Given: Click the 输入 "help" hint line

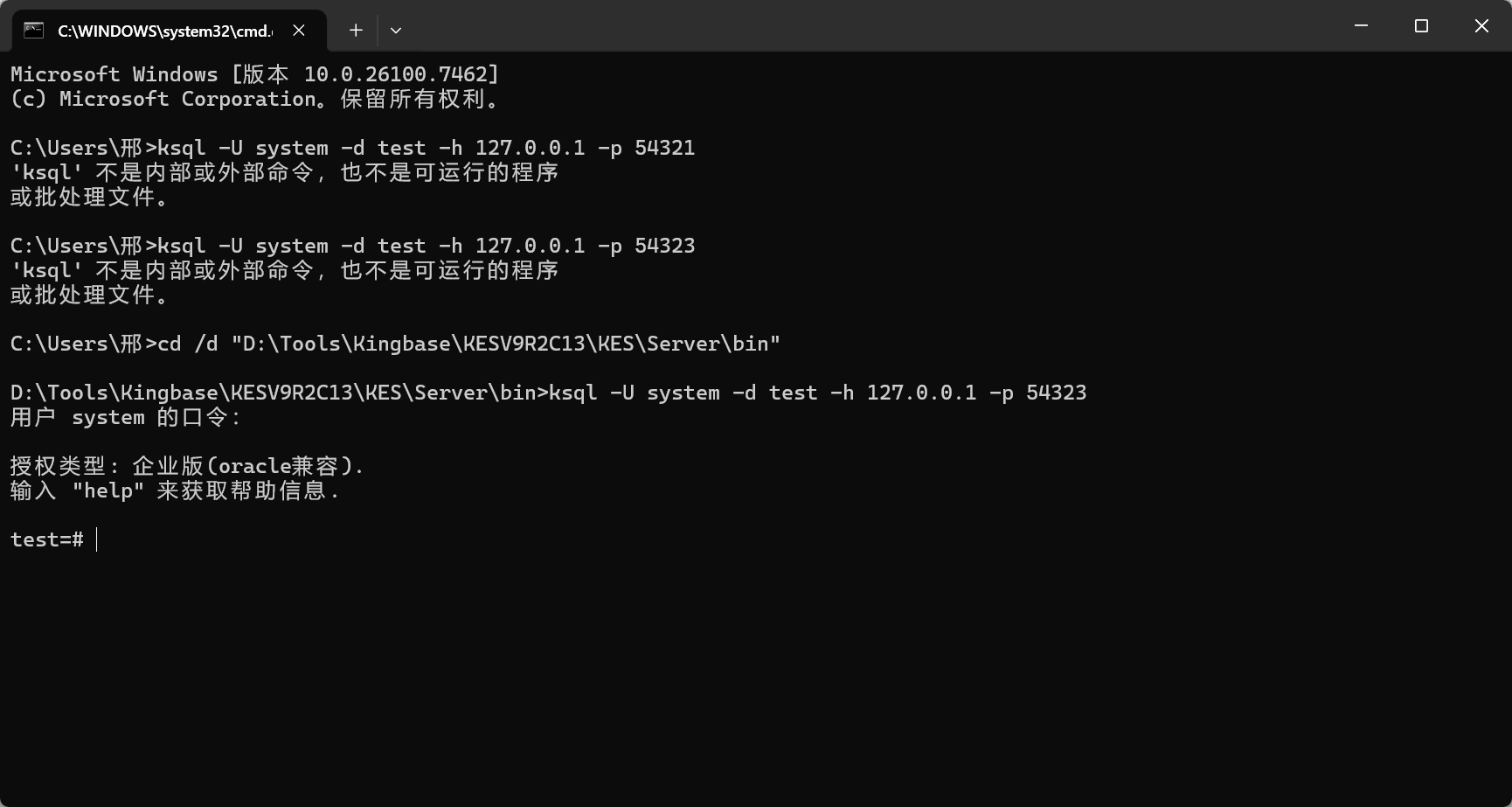Looking at the screenshot, I should click(x=175, y=490).
